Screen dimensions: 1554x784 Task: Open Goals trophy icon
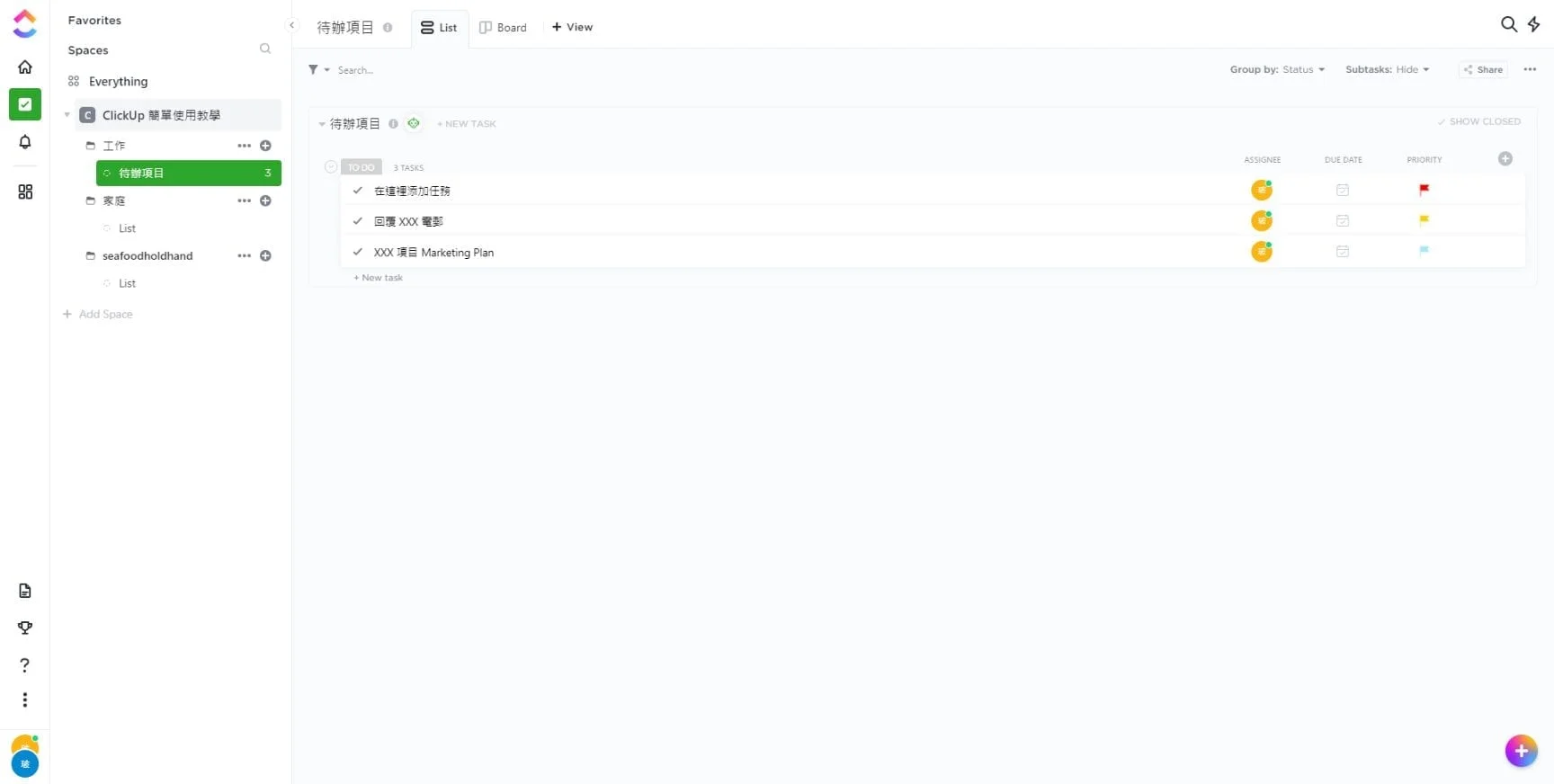click(25, 628)
